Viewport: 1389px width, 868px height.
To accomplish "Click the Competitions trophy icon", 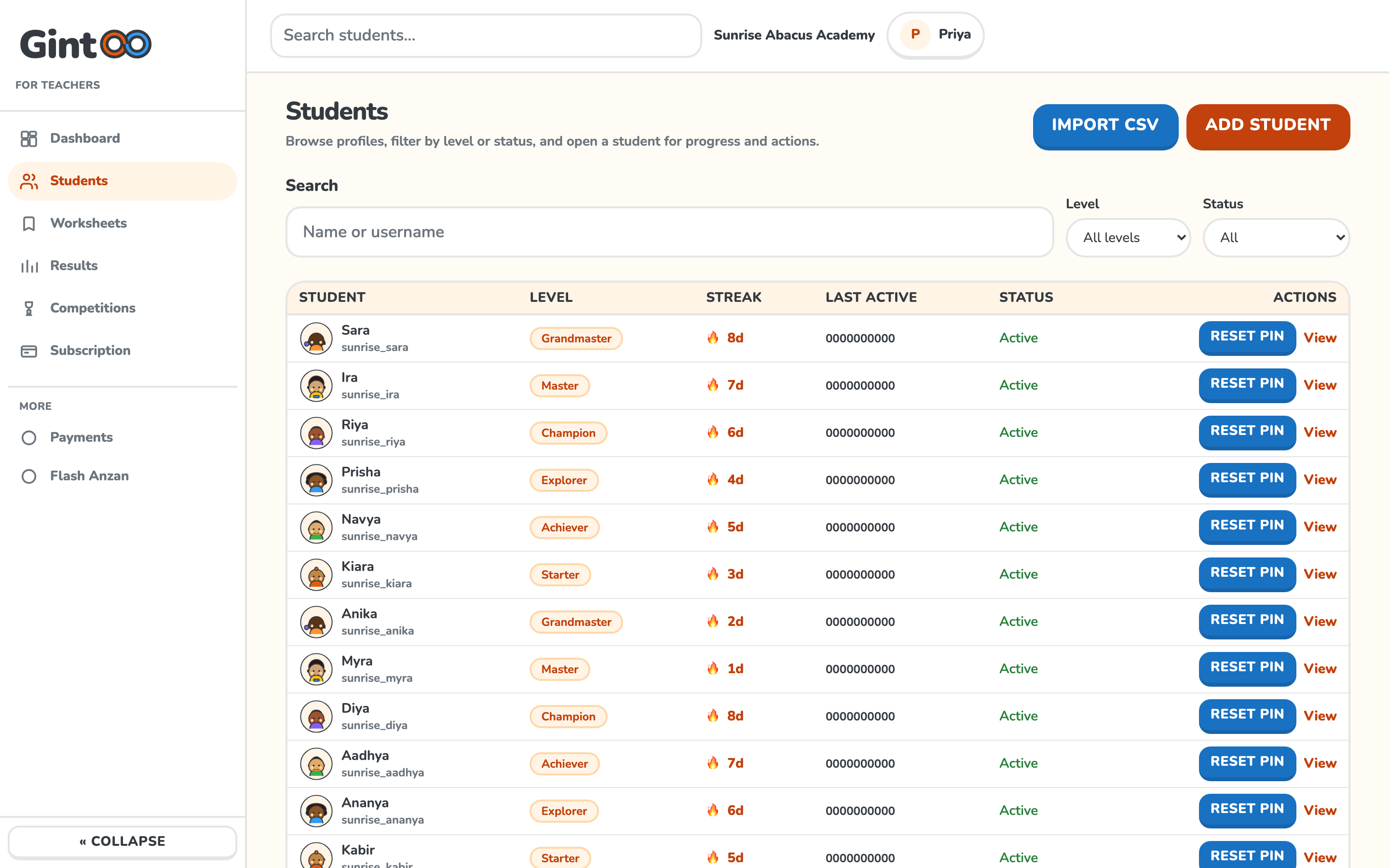I will (x=29, y=308).
